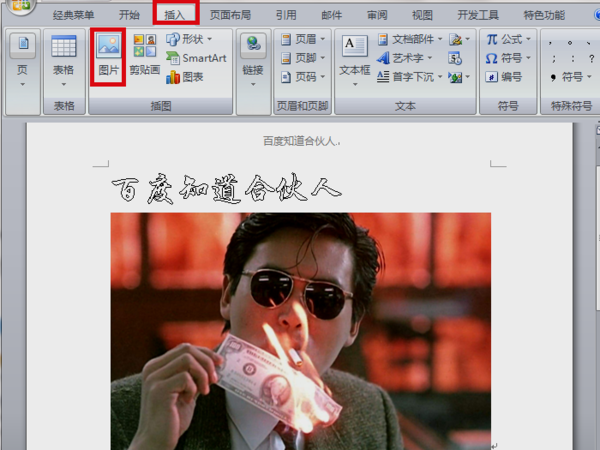
Task: Click the signature line icon
Action: point(459,39)
